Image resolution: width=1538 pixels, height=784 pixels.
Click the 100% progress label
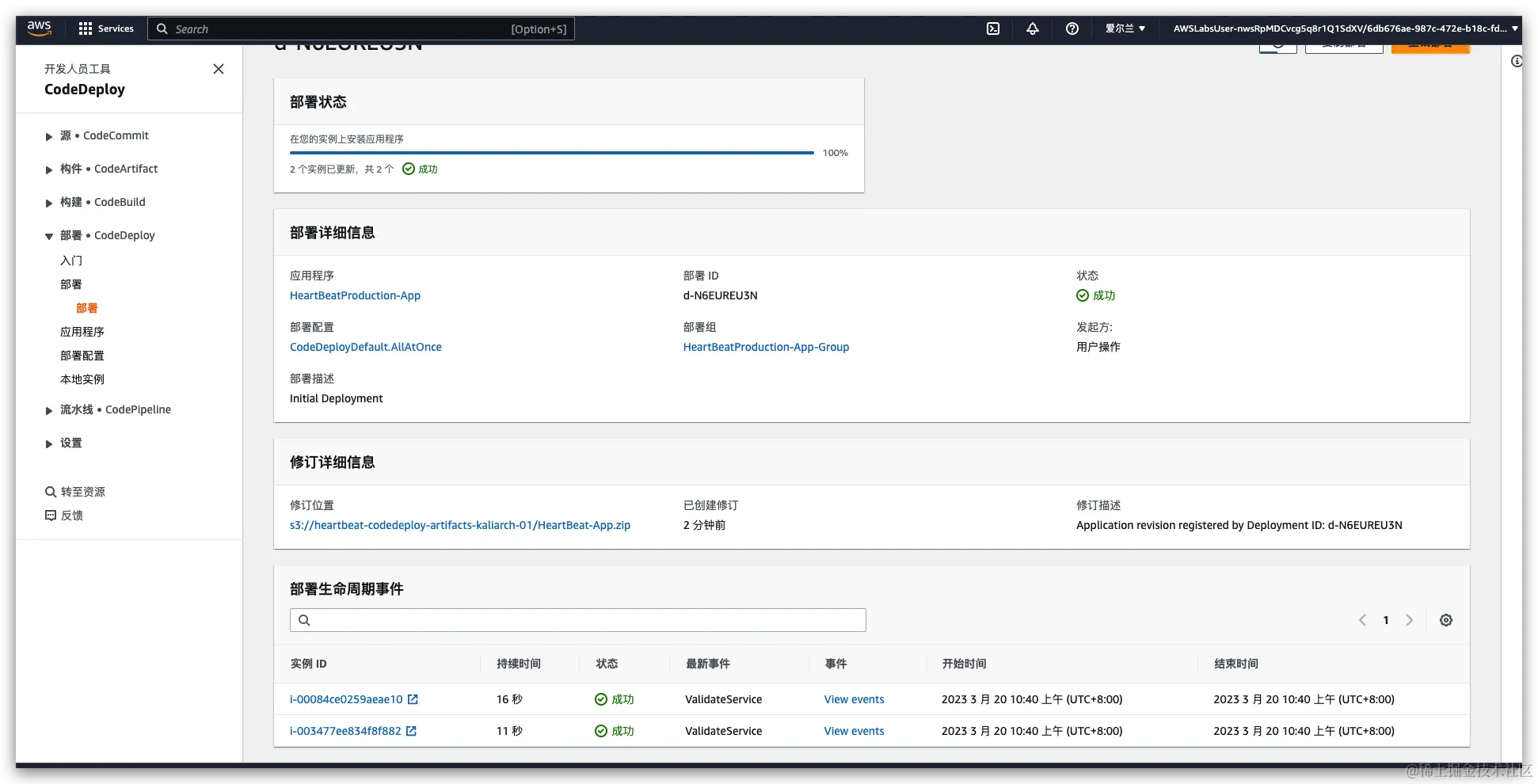pos(836,153)
